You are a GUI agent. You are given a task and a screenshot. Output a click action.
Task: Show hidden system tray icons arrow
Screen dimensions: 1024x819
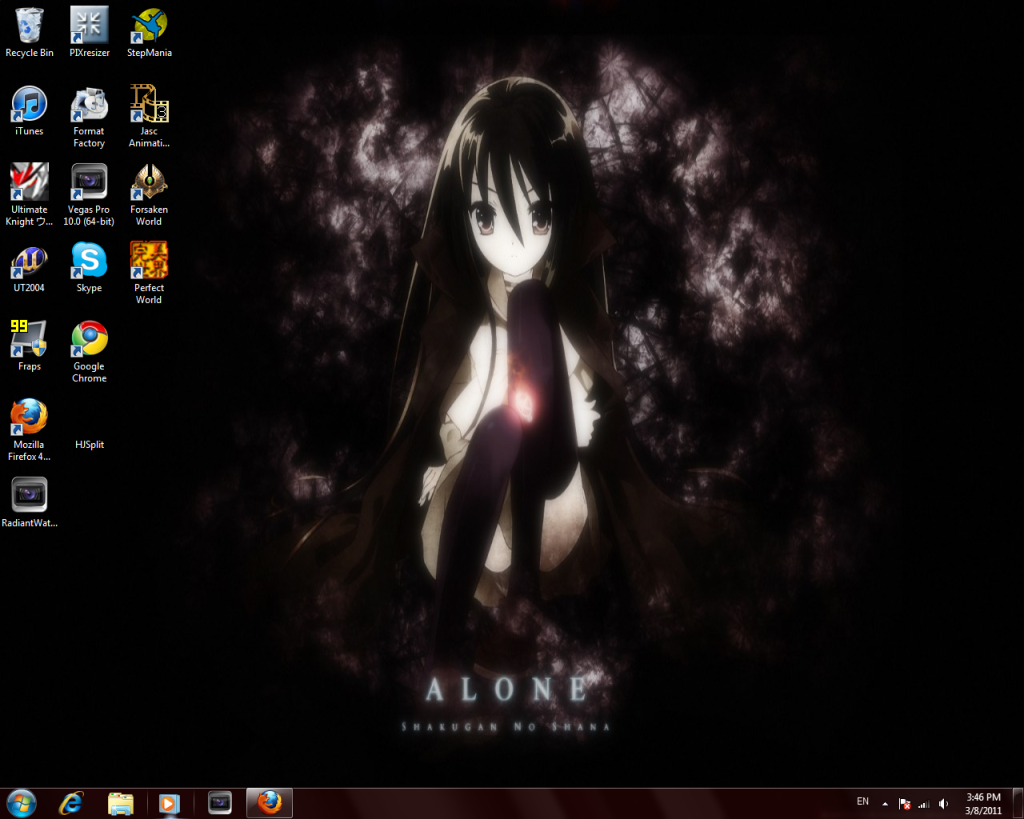[x=885, y=804]
